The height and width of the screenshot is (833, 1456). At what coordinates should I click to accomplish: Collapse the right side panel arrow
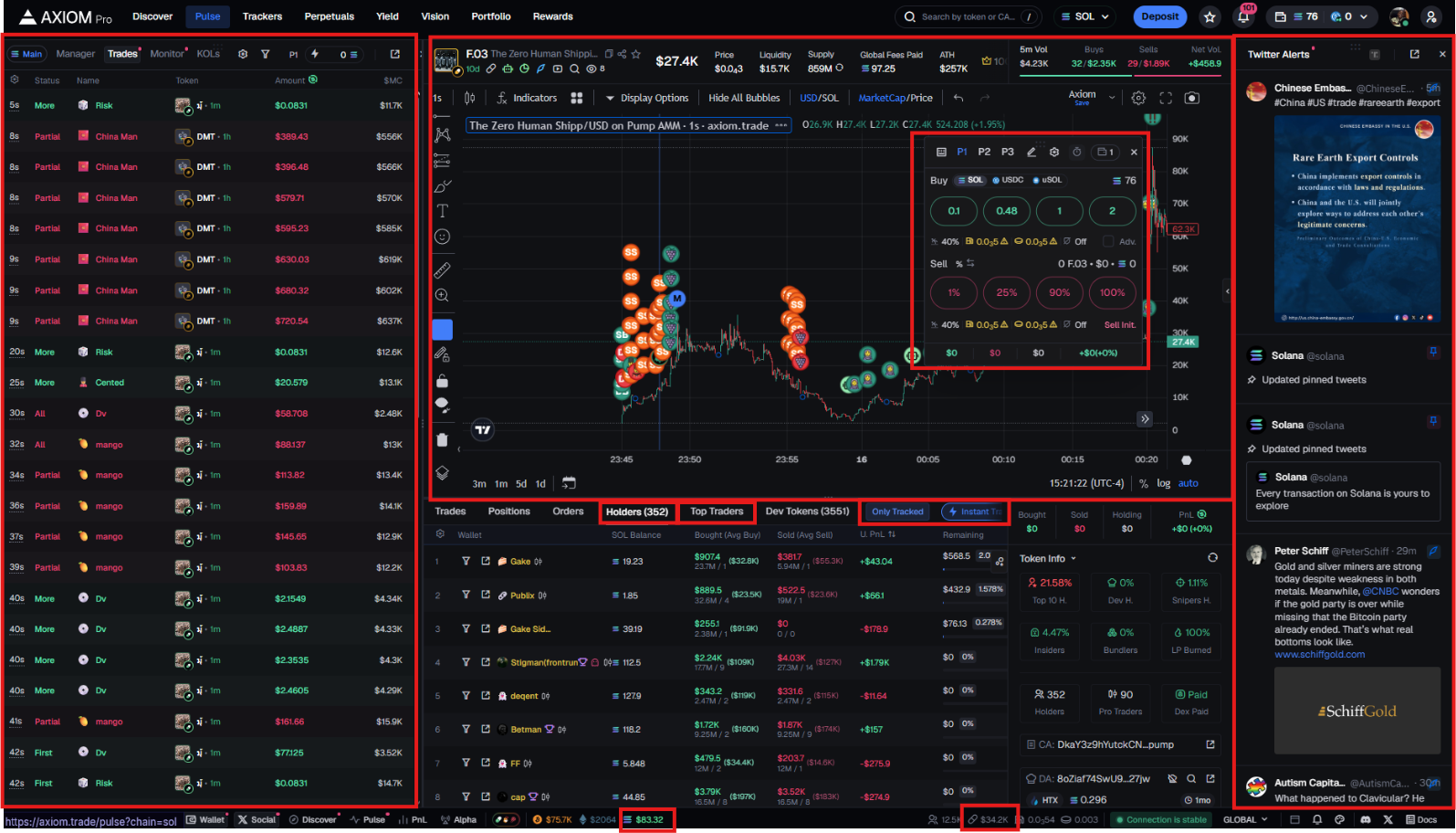click(x=1227, y=291)
